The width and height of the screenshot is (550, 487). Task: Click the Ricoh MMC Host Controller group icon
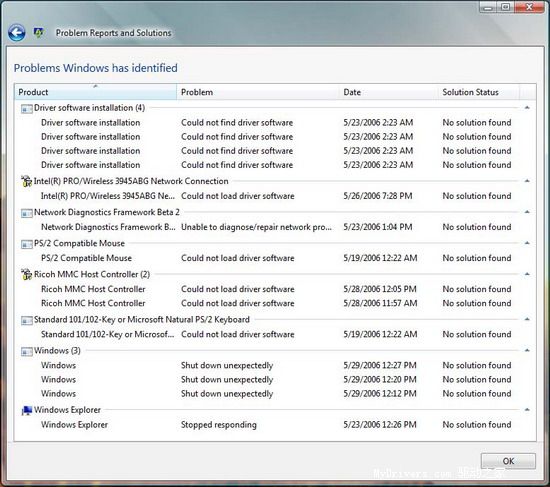pos(26,274)
